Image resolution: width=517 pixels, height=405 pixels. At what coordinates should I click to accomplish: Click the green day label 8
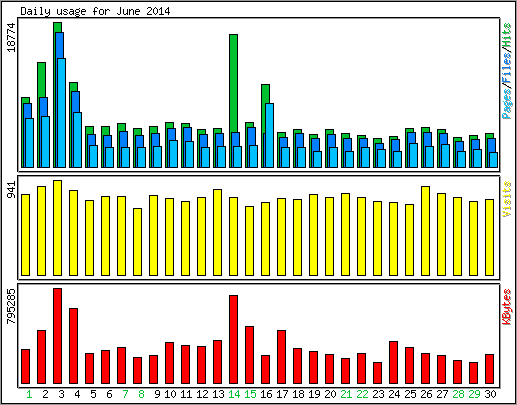pos(141,395)
